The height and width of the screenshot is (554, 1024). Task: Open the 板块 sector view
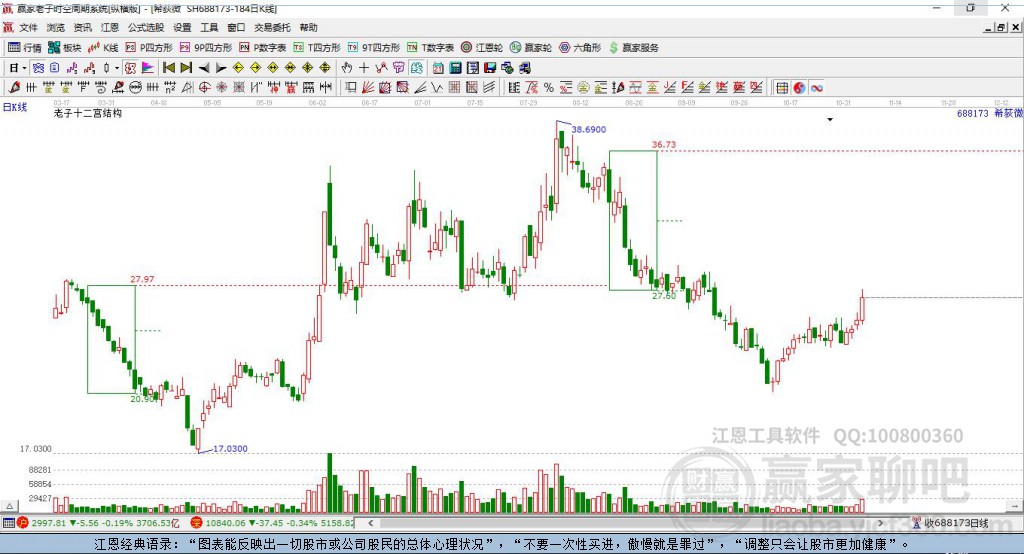tap(65, 48)
